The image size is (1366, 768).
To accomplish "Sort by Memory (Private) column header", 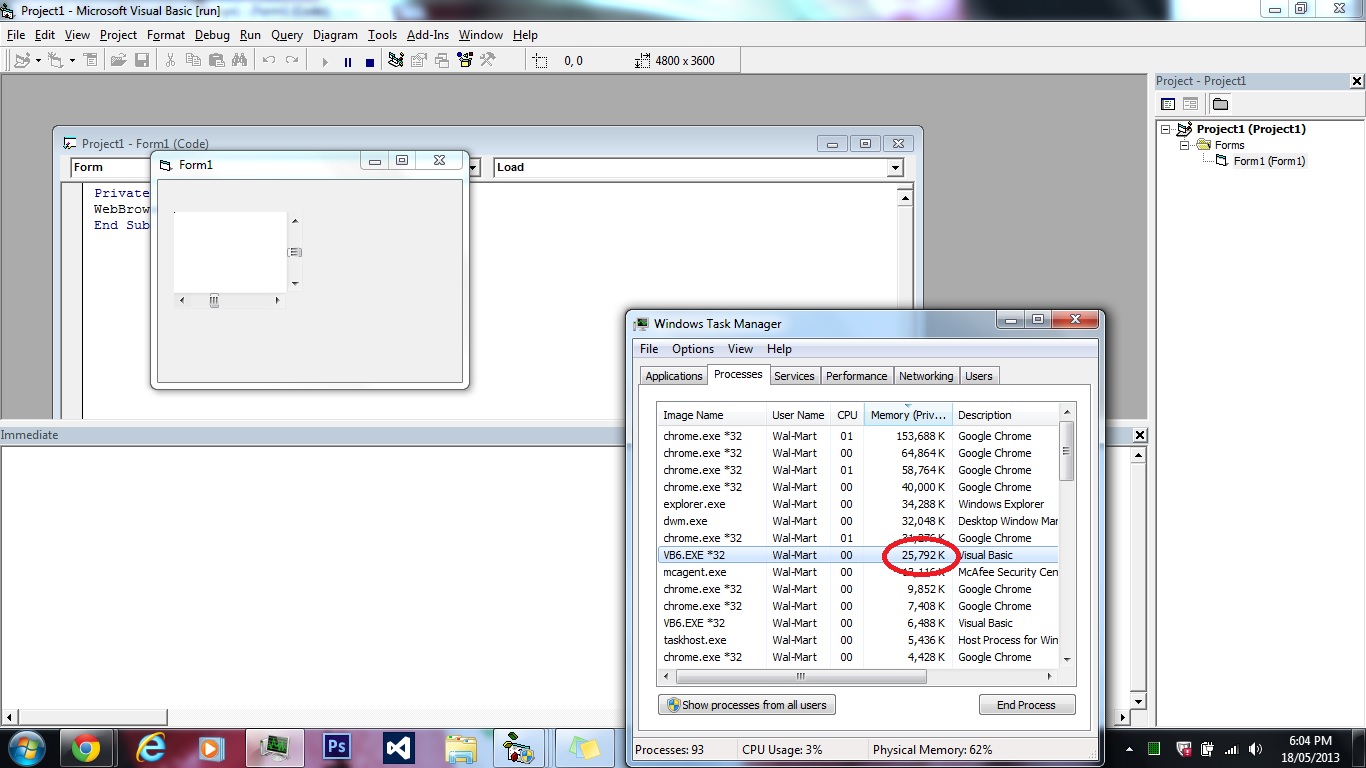I will point(907,415).
